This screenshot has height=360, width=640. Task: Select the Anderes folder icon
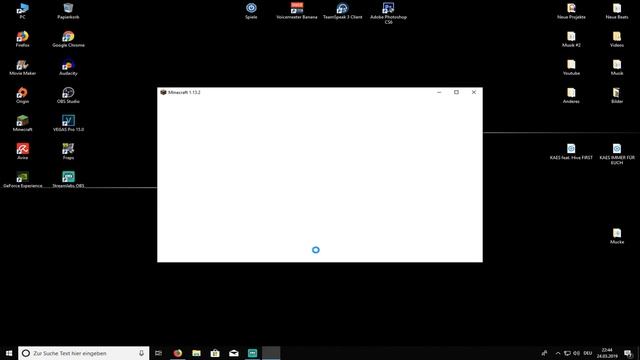571,96
